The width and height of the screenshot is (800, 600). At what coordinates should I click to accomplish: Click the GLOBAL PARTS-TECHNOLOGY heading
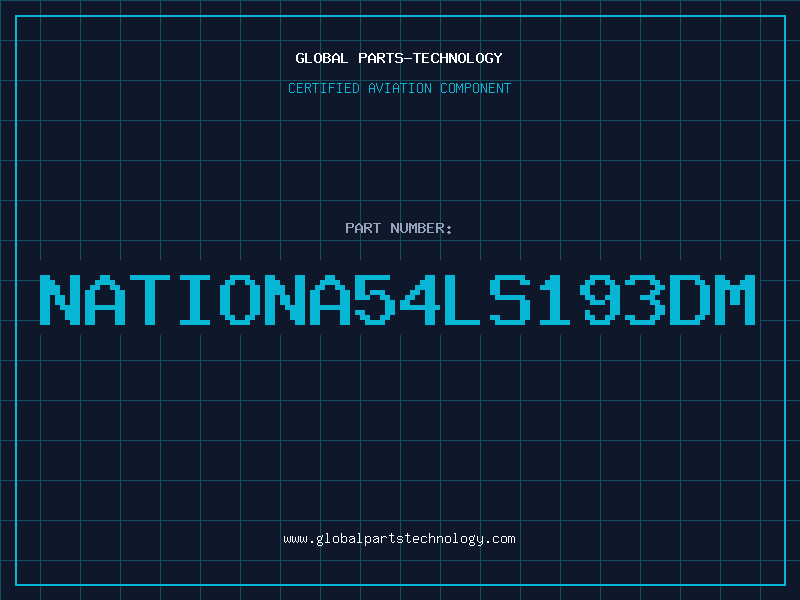[399, 58]
